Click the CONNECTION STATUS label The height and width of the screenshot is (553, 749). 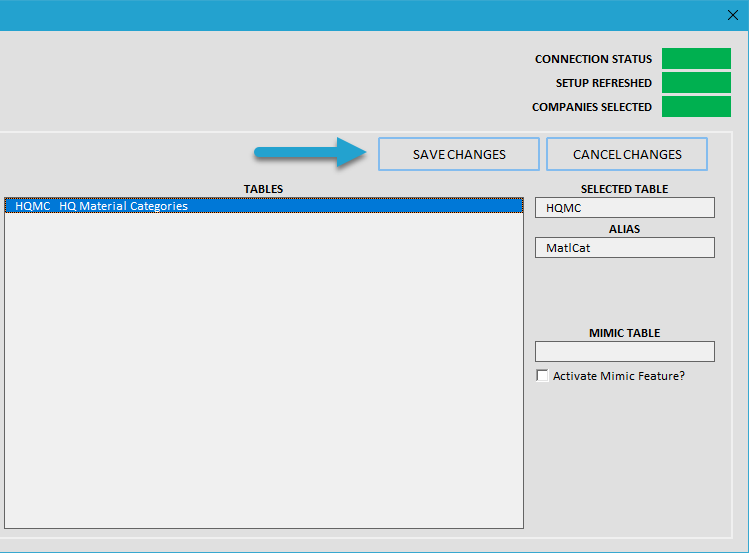click(593, 59)
